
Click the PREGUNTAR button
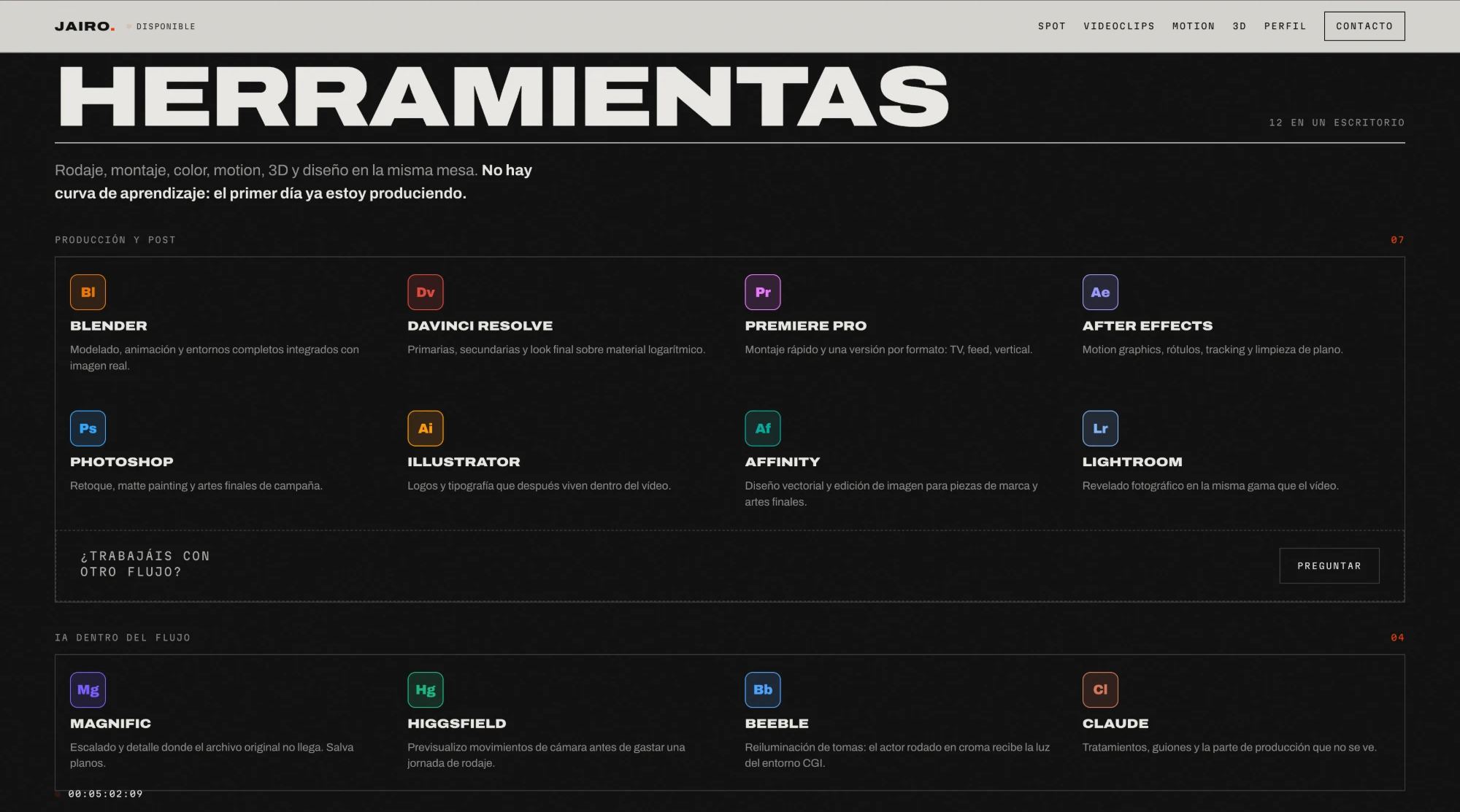1329,565
